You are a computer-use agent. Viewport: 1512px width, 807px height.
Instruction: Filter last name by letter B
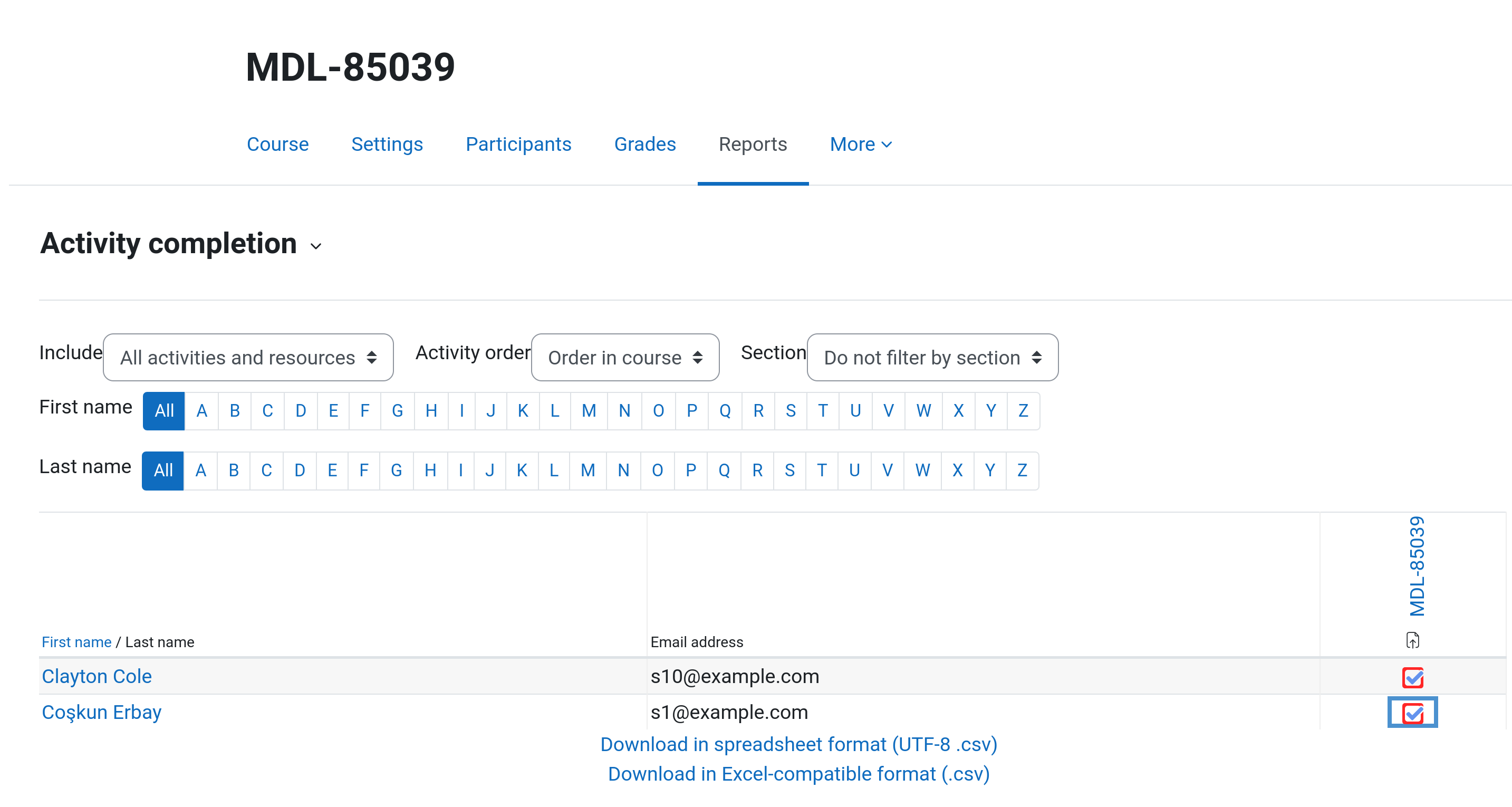tap(233, 470)
